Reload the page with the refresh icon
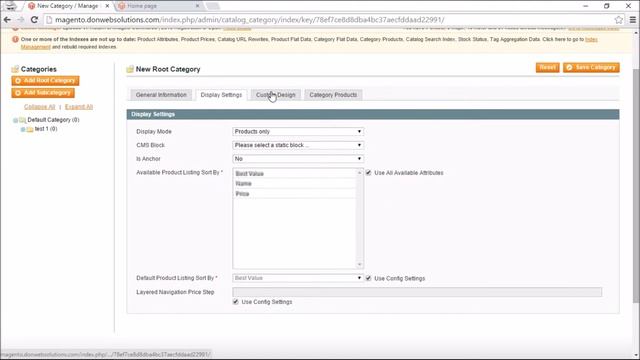The width and height of the screenshot is (640, 360). point(34,20)
